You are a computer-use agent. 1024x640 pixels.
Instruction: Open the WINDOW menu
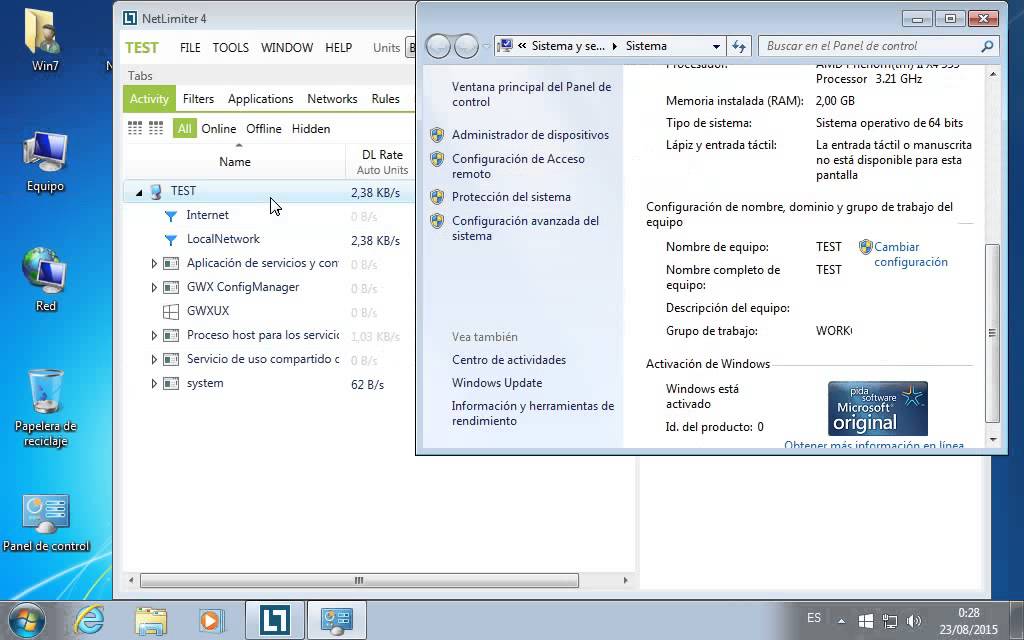click(287, 48)
